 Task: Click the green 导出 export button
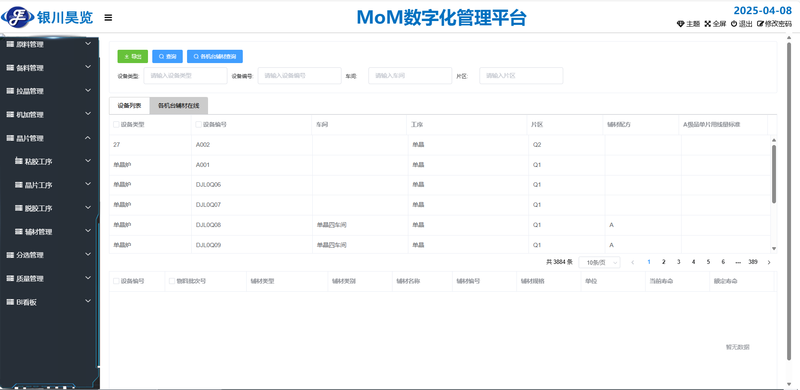(133, 56)
